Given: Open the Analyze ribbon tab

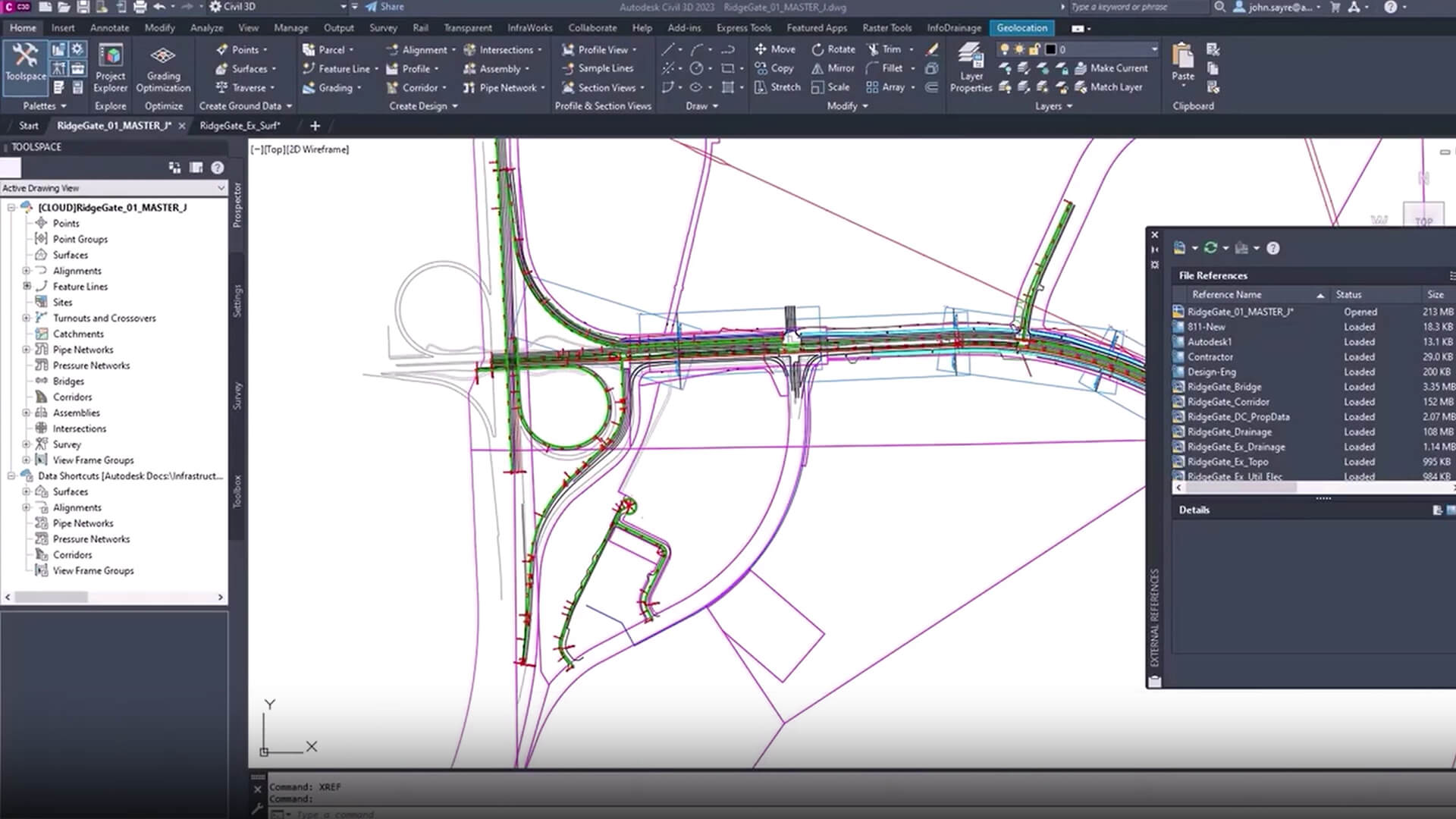Looking at the screenshot, I should point(206,28).
